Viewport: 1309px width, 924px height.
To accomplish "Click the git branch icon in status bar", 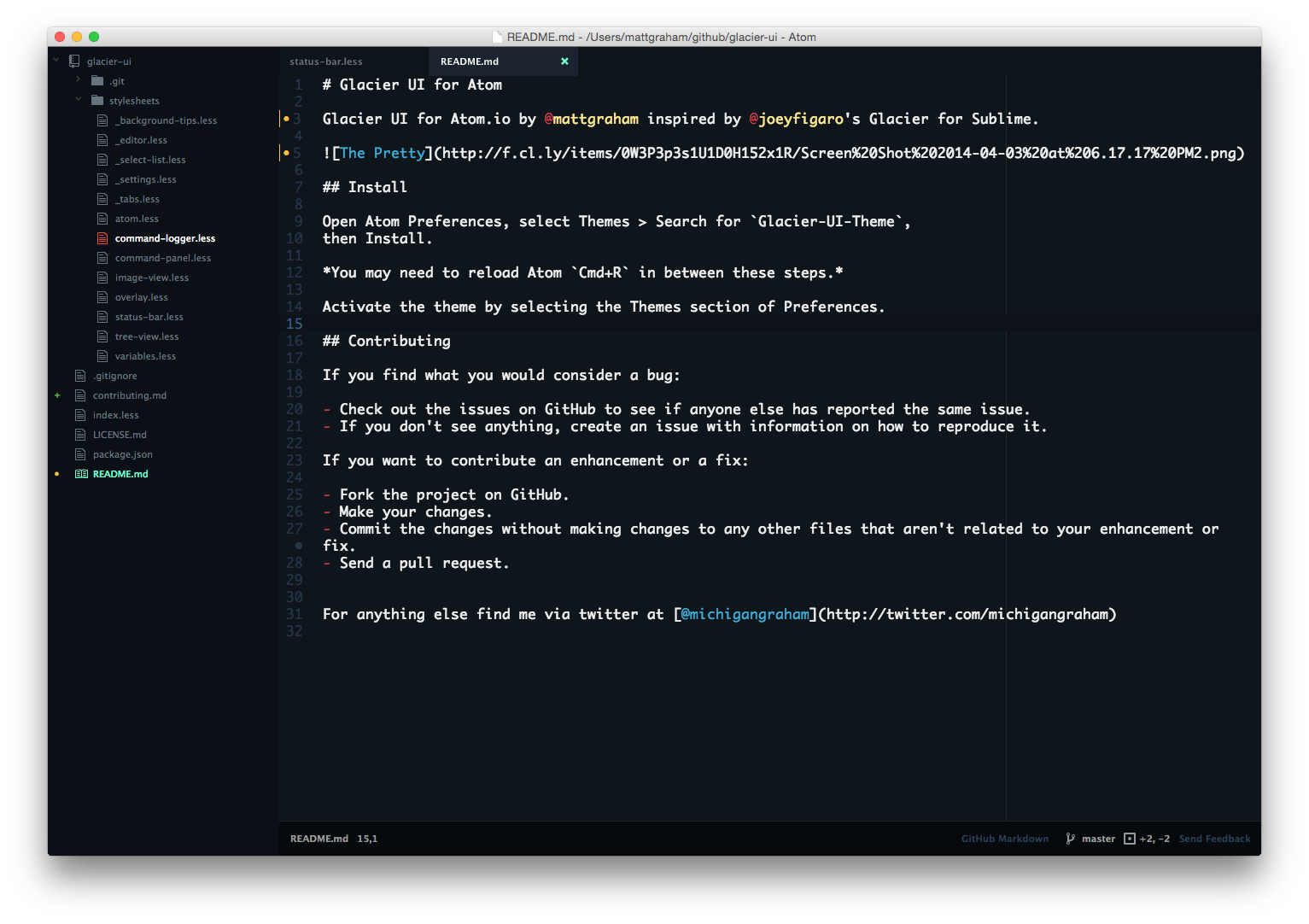I will pyautogui.click(x=1070, y=839).
